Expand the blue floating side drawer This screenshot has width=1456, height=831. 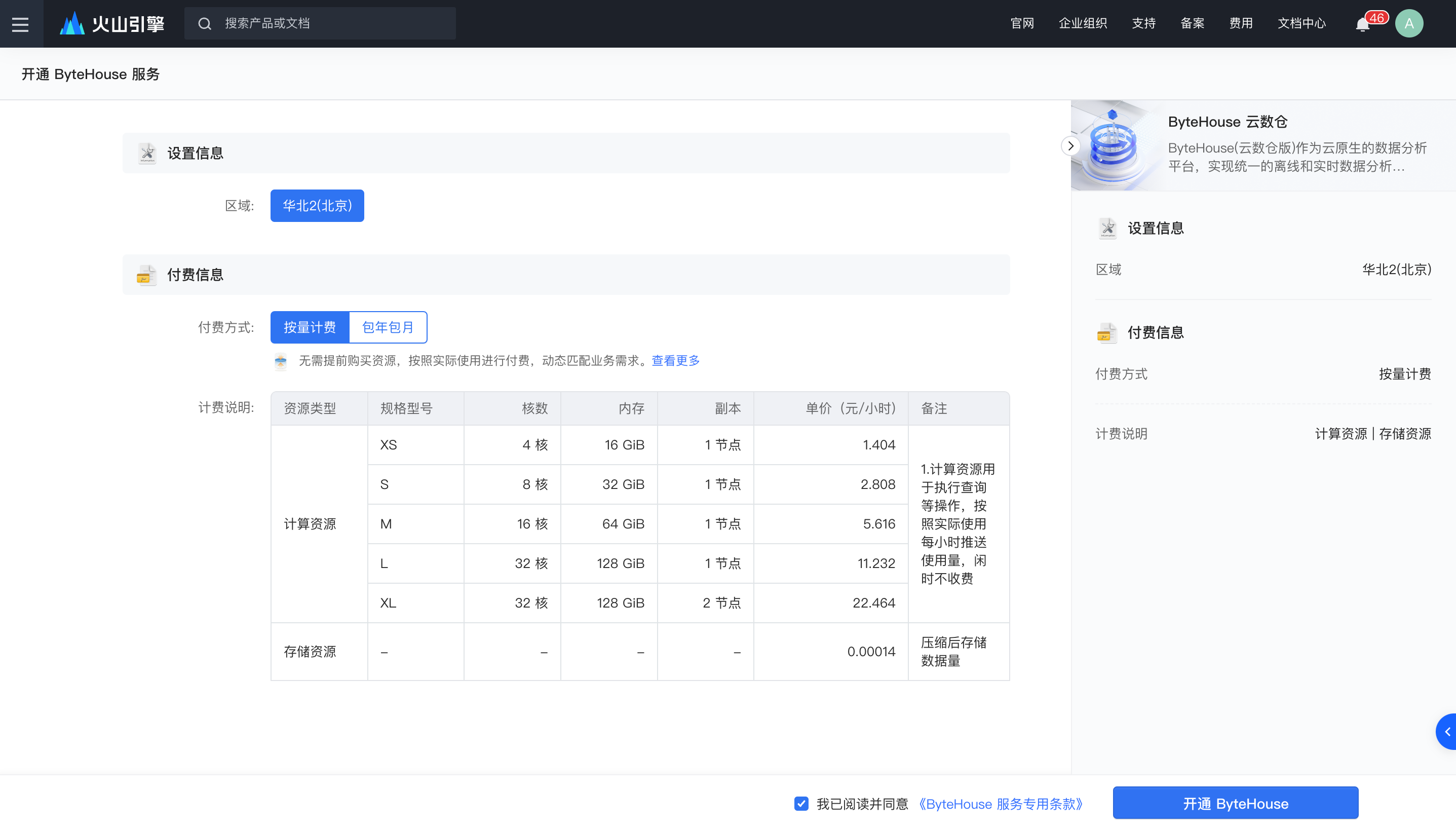point(1447,731)
